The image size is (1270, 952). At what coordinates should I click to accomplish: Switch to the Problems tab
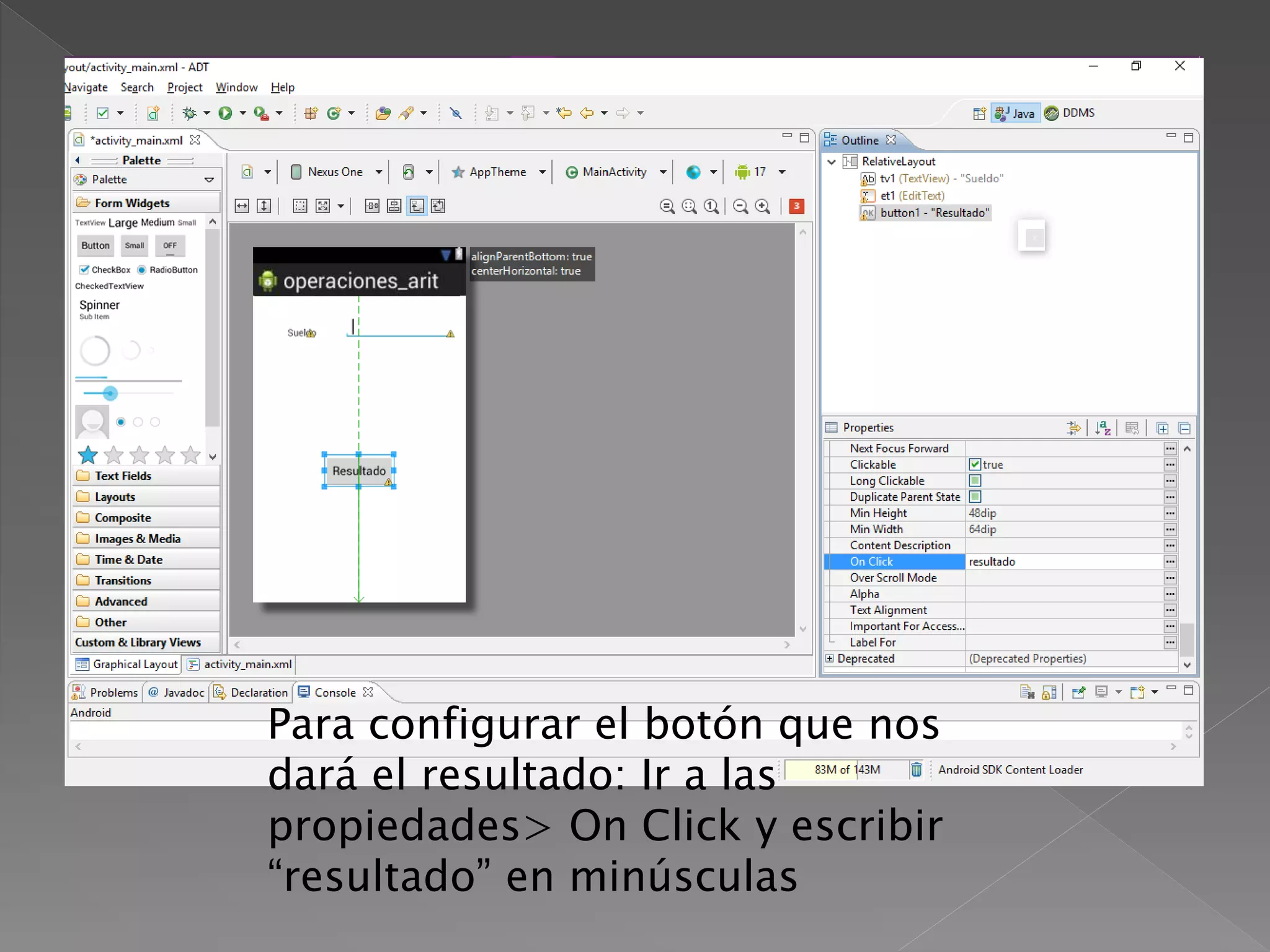[x=105, y=692]
